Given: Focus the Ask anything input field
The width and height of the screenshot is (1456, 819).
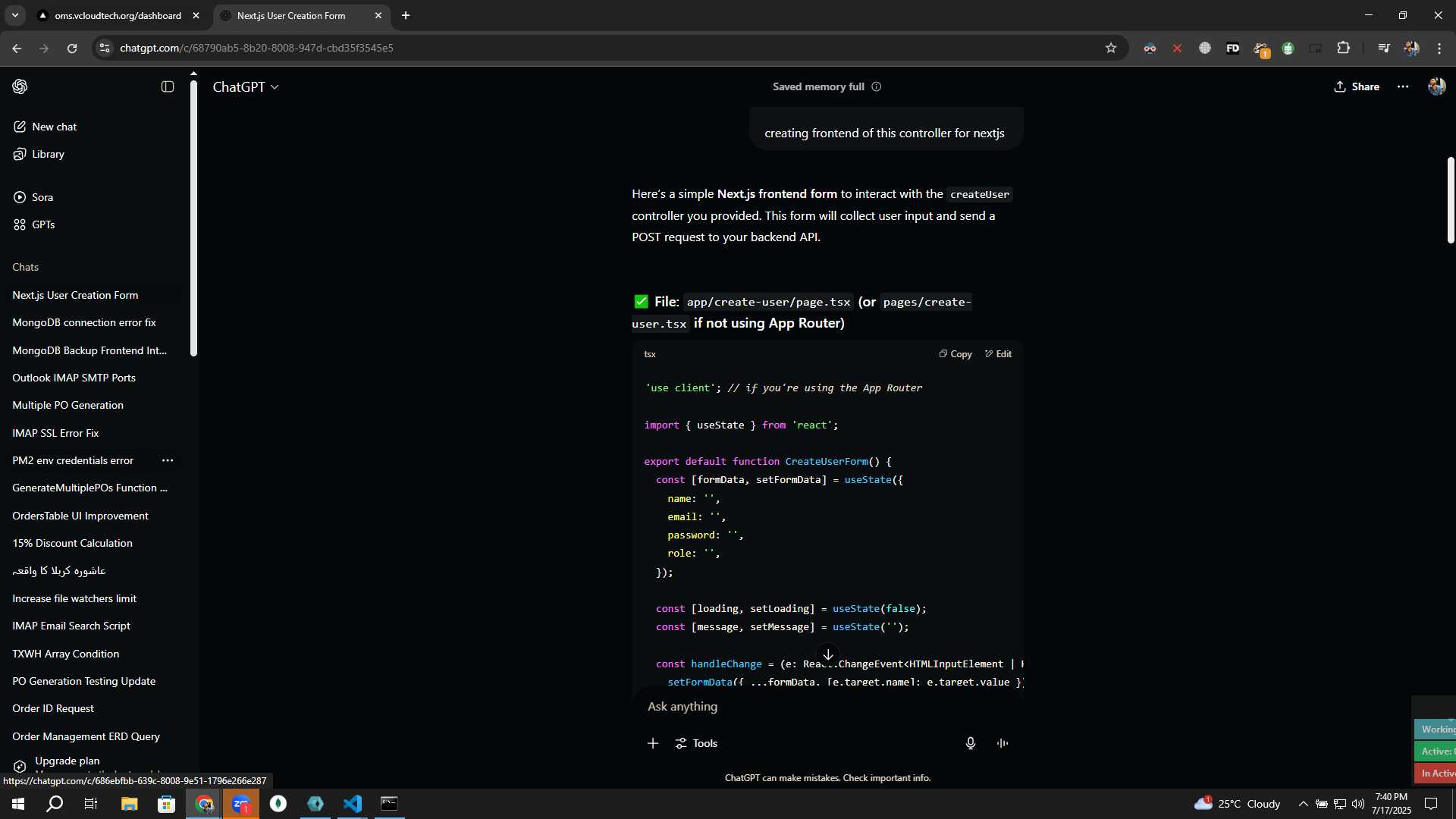Looking at the screenshot, I should 827,707.
